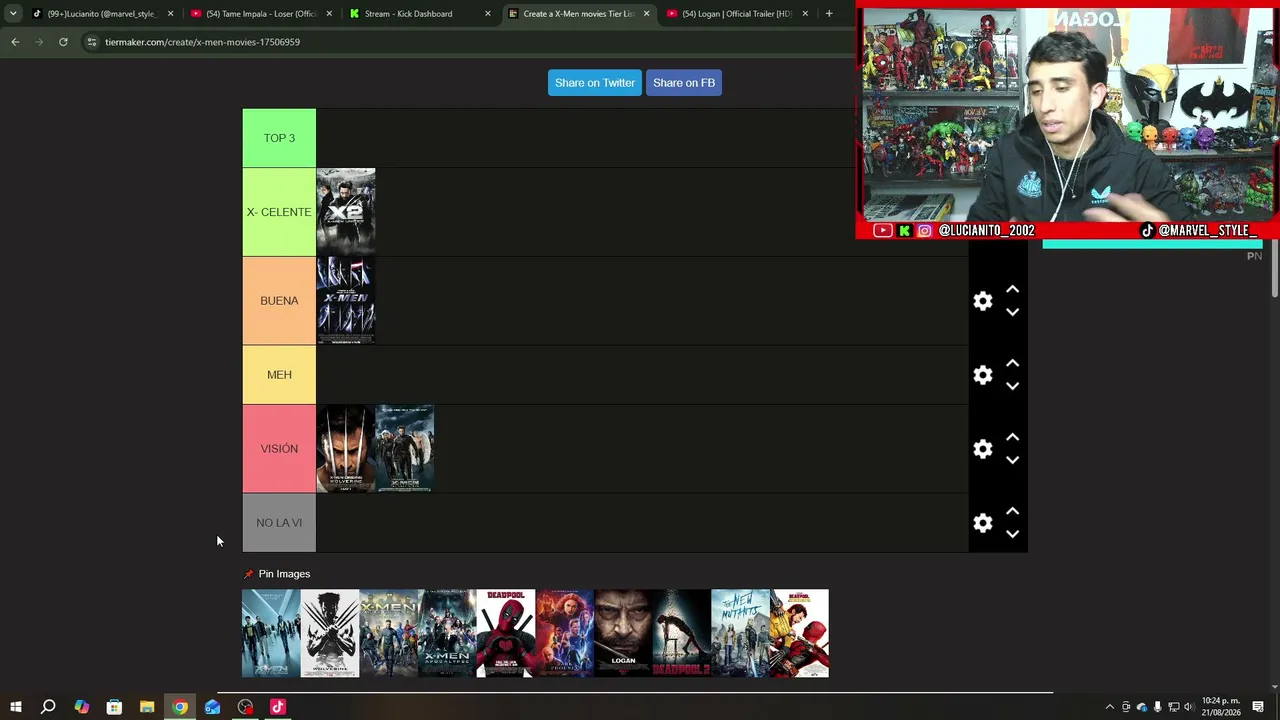Move the NO LA VI tier up

(x=1012, y=511)
